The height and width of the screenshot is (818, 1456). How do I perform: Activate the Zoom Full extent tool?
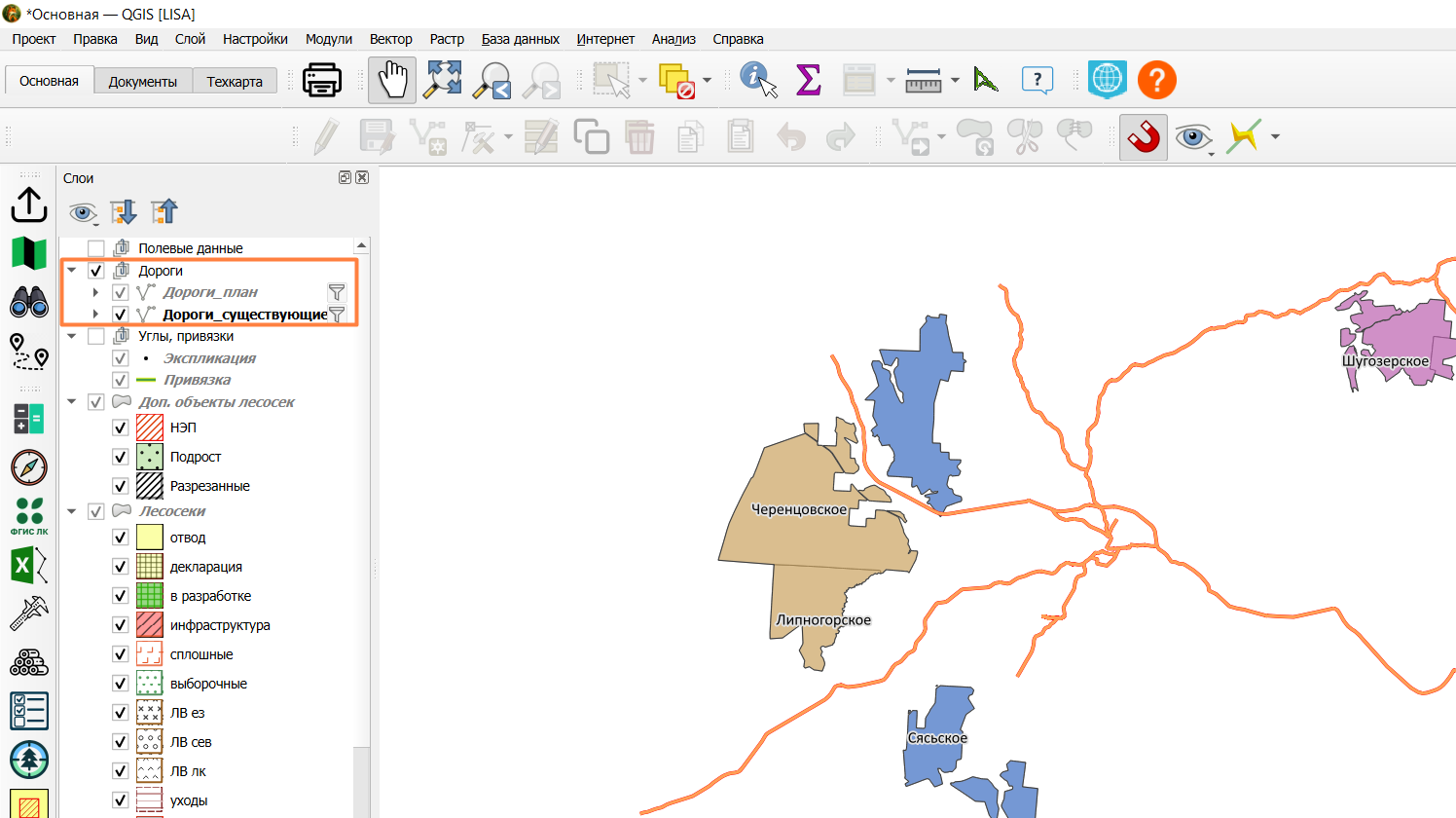point(443,80)
